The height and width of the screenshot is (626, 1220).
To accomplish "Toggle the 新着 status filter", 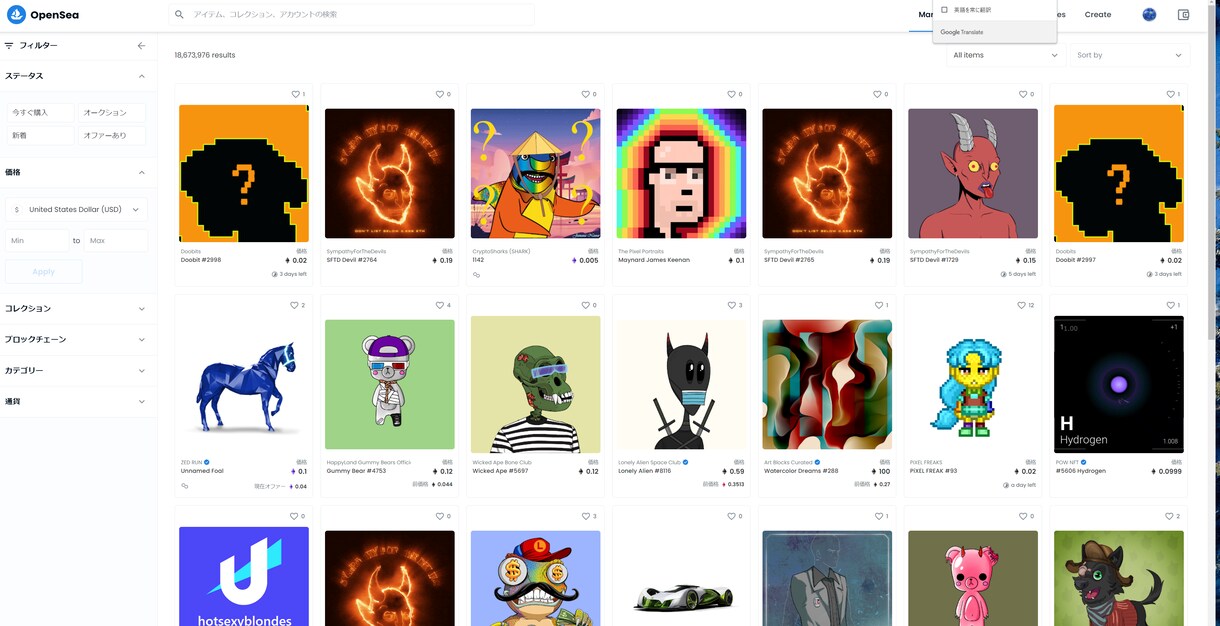I will [40, 135].
